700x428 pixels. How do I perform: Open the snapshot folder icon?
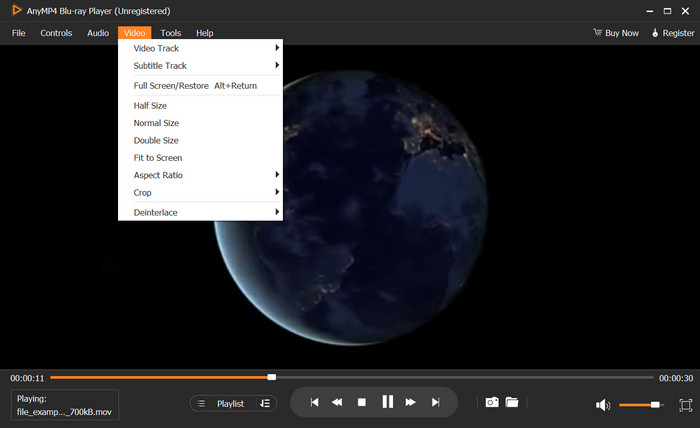[x=512, y=402]
